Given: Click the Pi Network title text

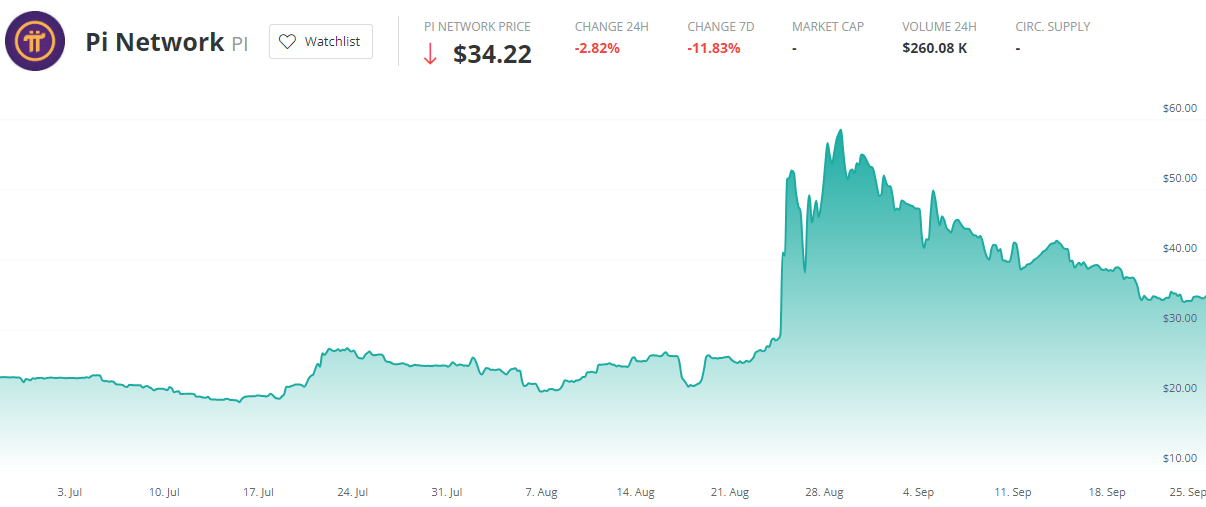Looking at the screenshot, I should point(154,42).
